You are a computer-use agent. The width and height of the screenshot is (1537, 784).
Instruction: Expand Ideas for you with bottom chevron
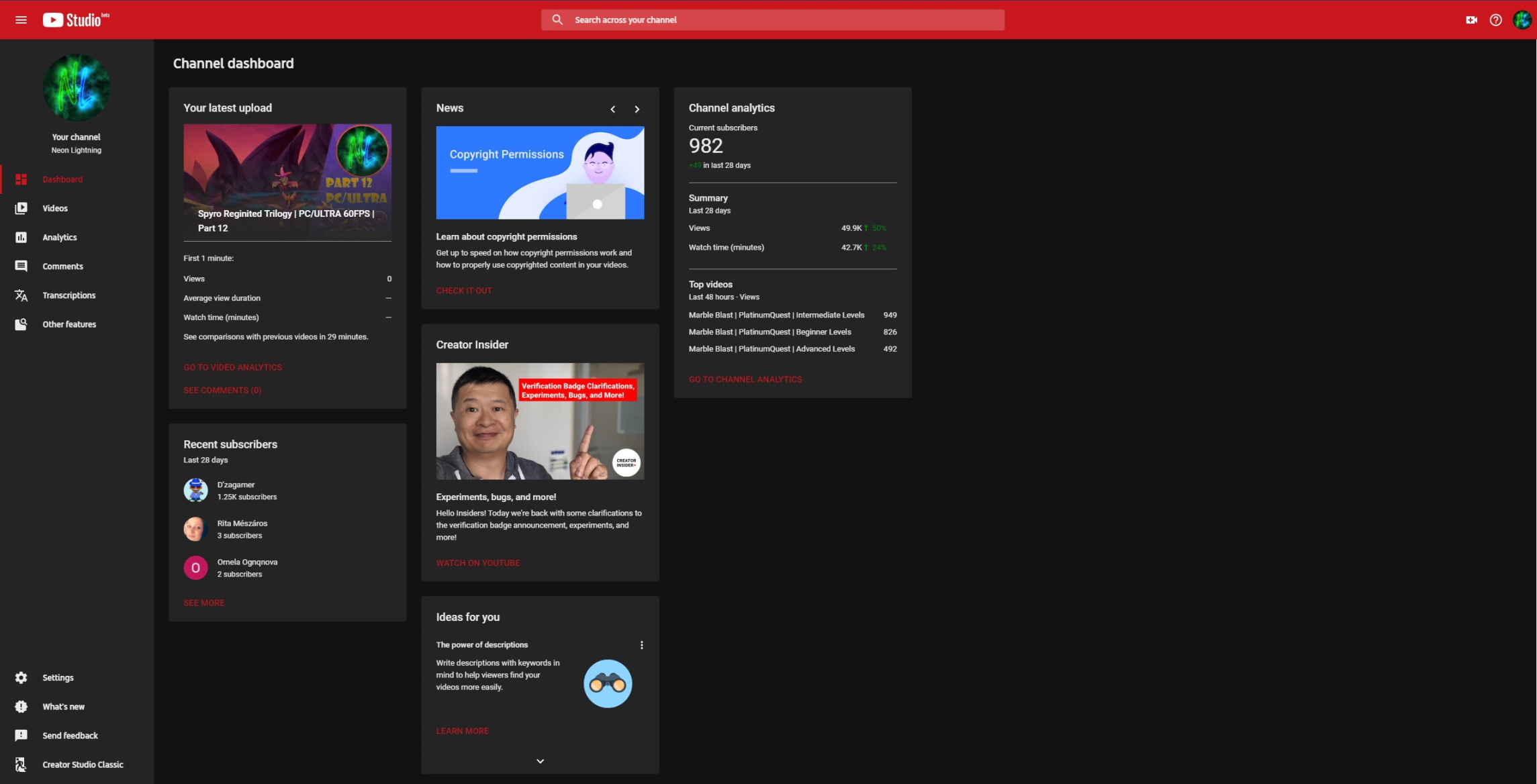point(539,761)
